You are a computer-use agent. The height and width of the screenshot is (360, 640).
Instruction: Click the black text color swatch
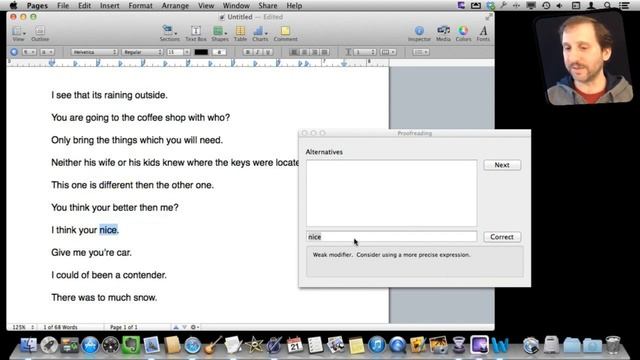(201, 52)
